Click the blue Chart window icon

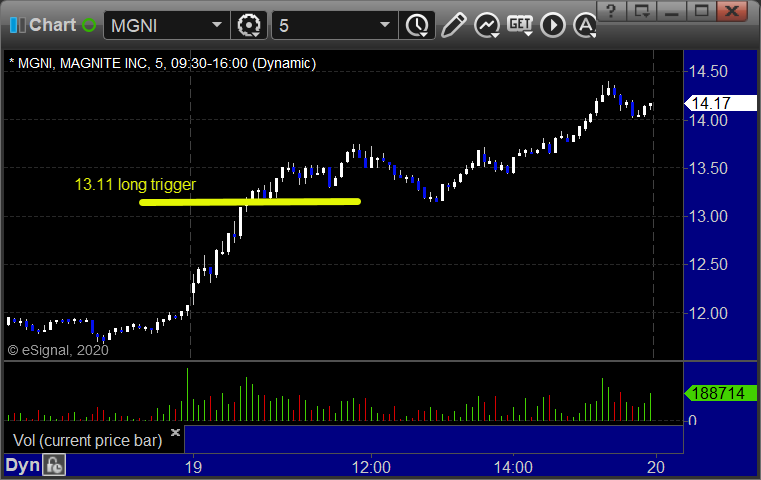(17, 25)
